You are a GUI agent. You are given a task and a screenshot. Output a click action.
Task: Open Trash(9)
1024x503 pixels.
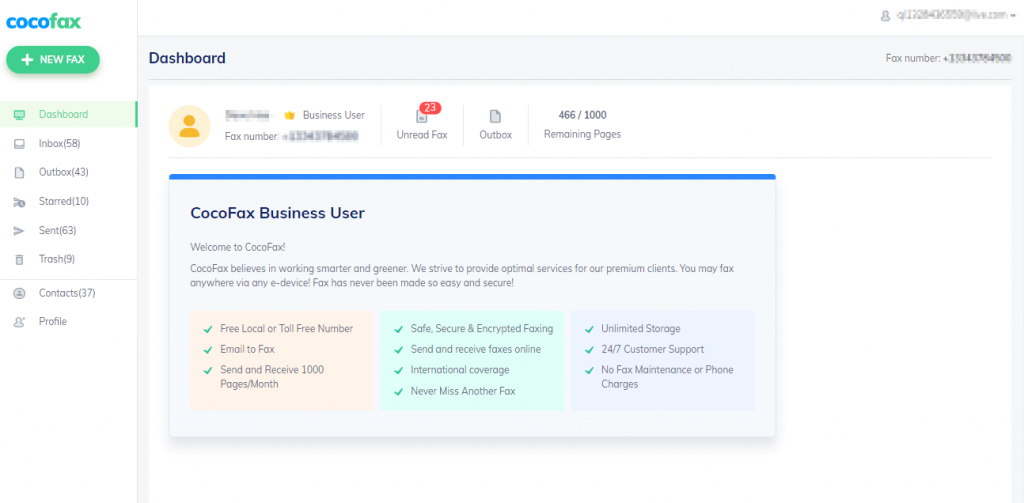(57, 259)
